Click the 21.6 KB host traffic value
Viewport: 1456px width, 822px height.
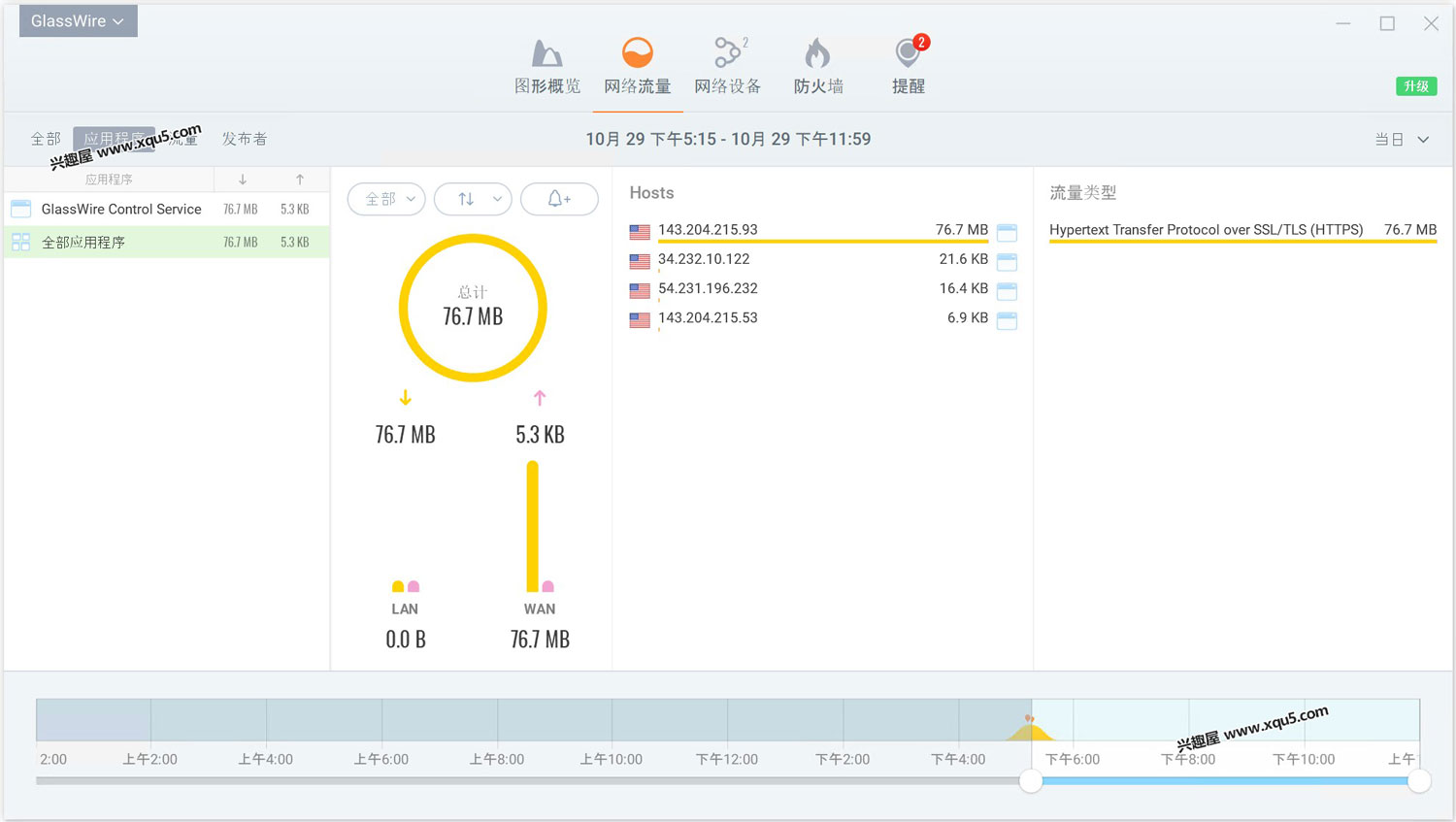pyautogui.click(x=964, y=259)
